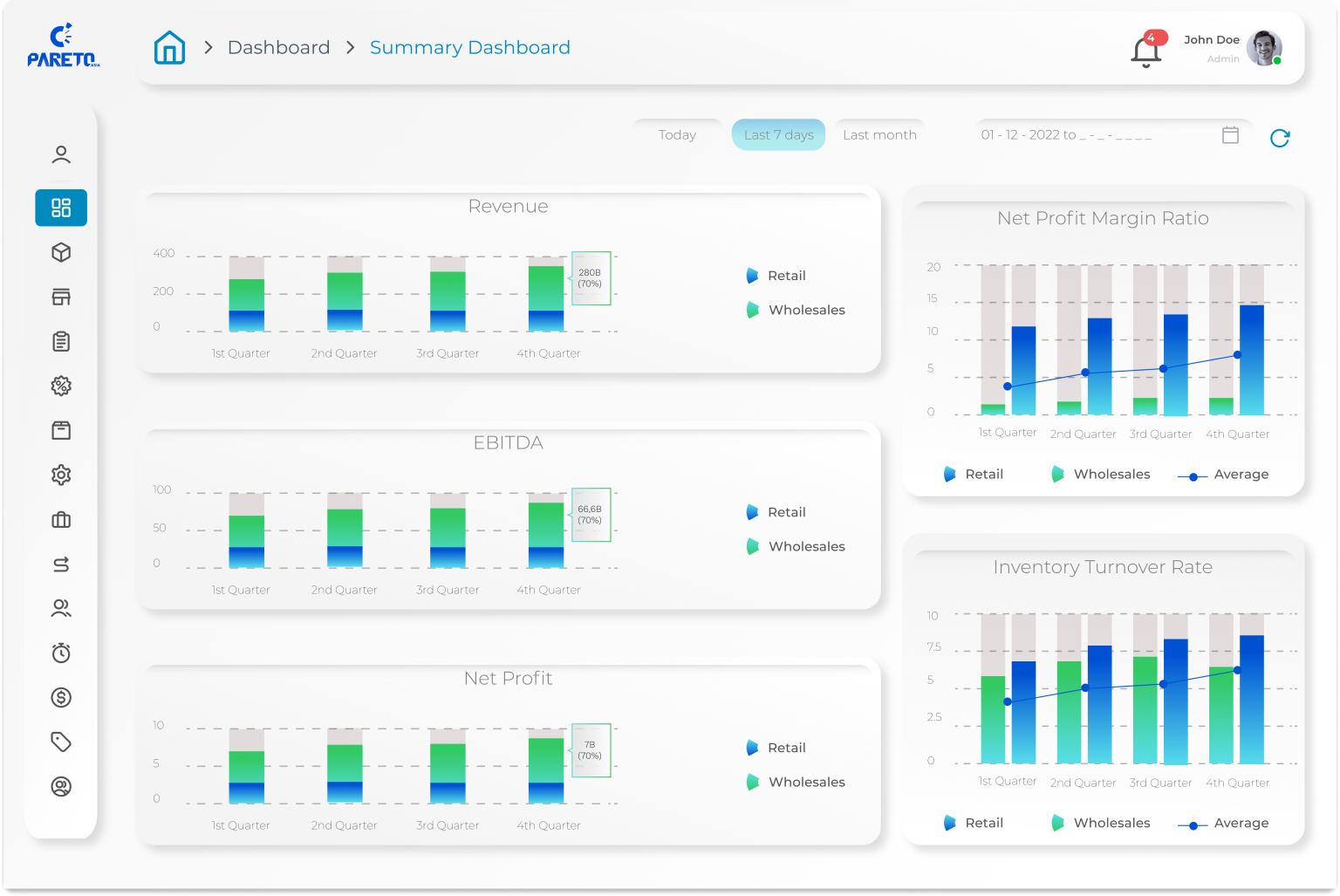The image size is (1340, 896).
Task: Select the Today filter
Action: click(x=677, y=134)
